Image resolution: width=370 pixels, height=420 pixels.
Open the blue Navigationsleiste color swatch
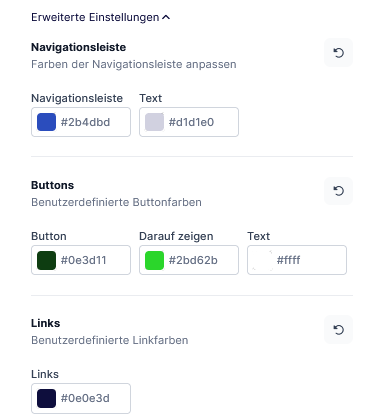click(x=46, y=122)
